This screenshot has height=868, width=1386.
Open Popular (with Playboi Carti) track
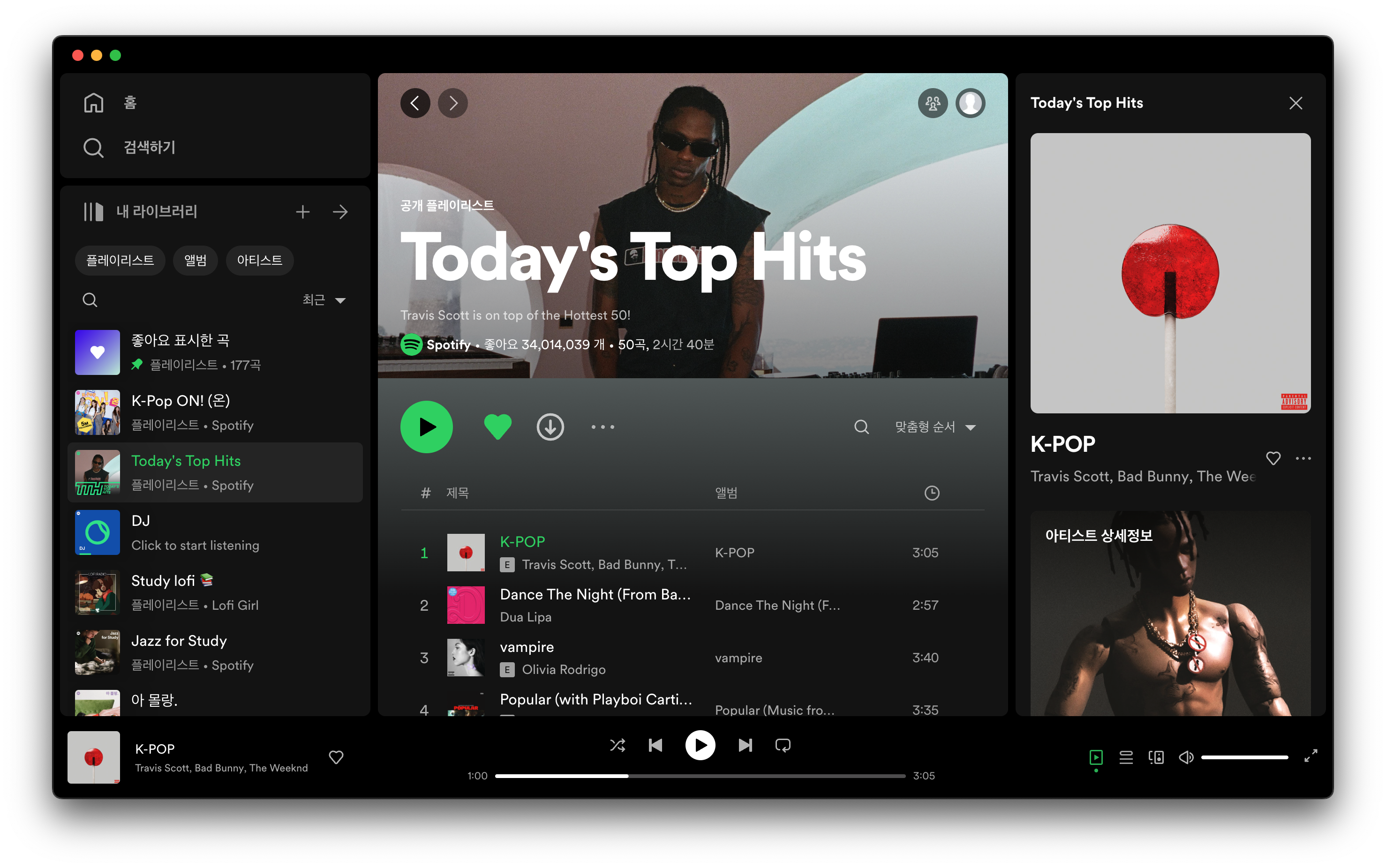click(596, 699)
